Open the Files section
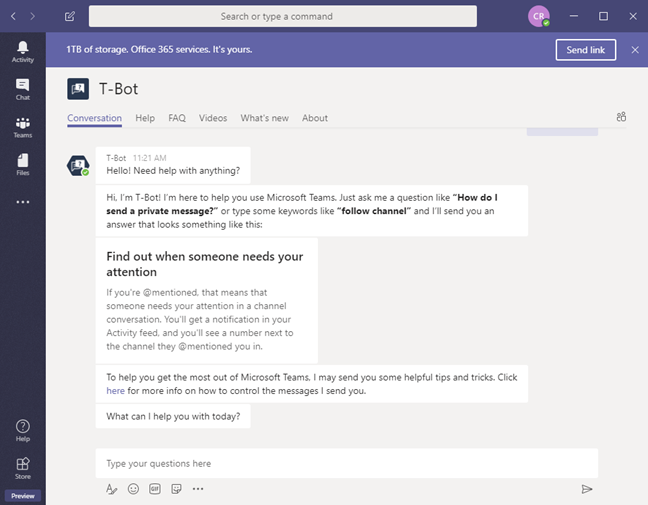648x505 pixels. (23, 164)
